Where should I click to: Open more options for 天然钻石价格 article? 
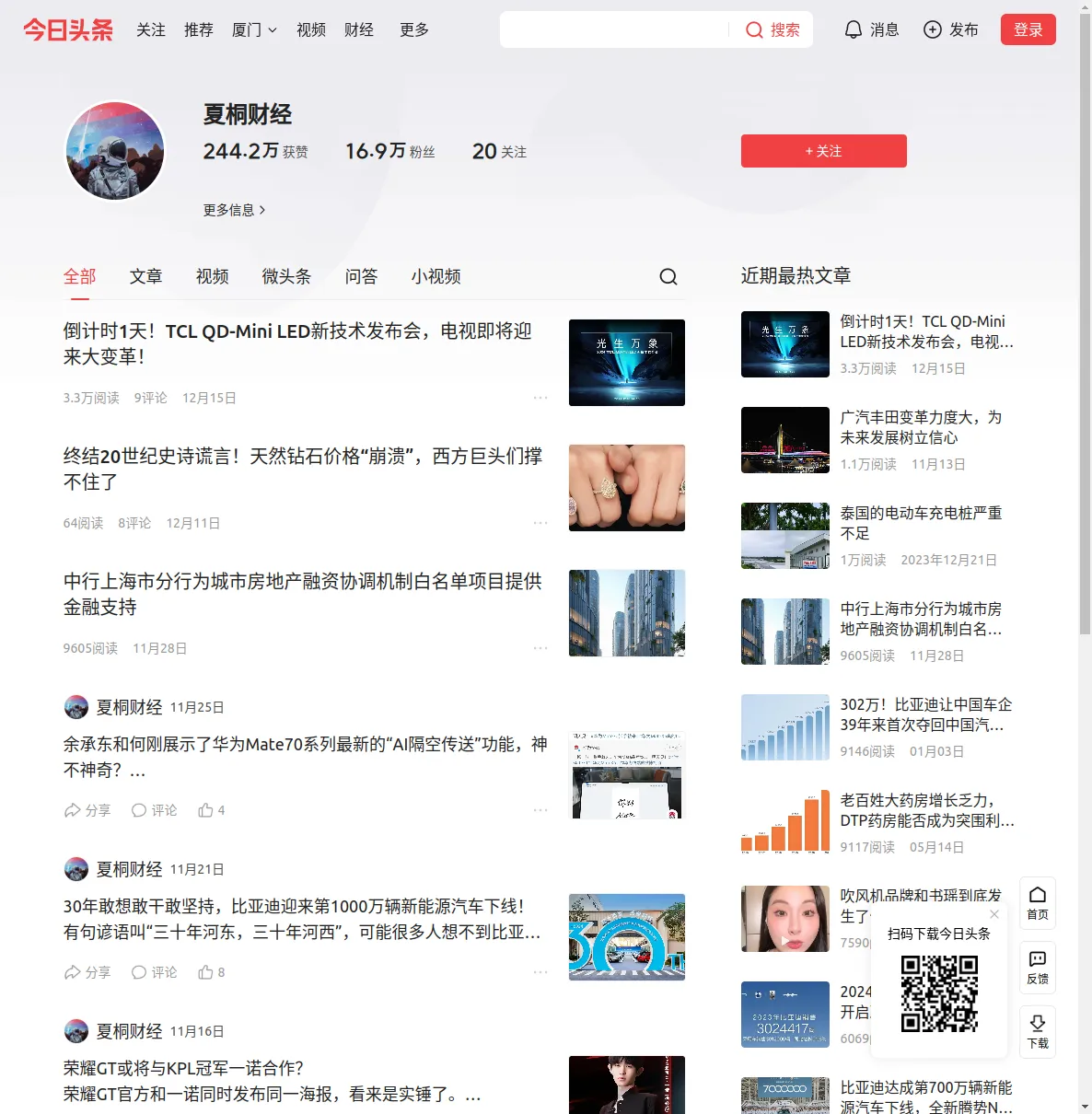coord(540,523)
